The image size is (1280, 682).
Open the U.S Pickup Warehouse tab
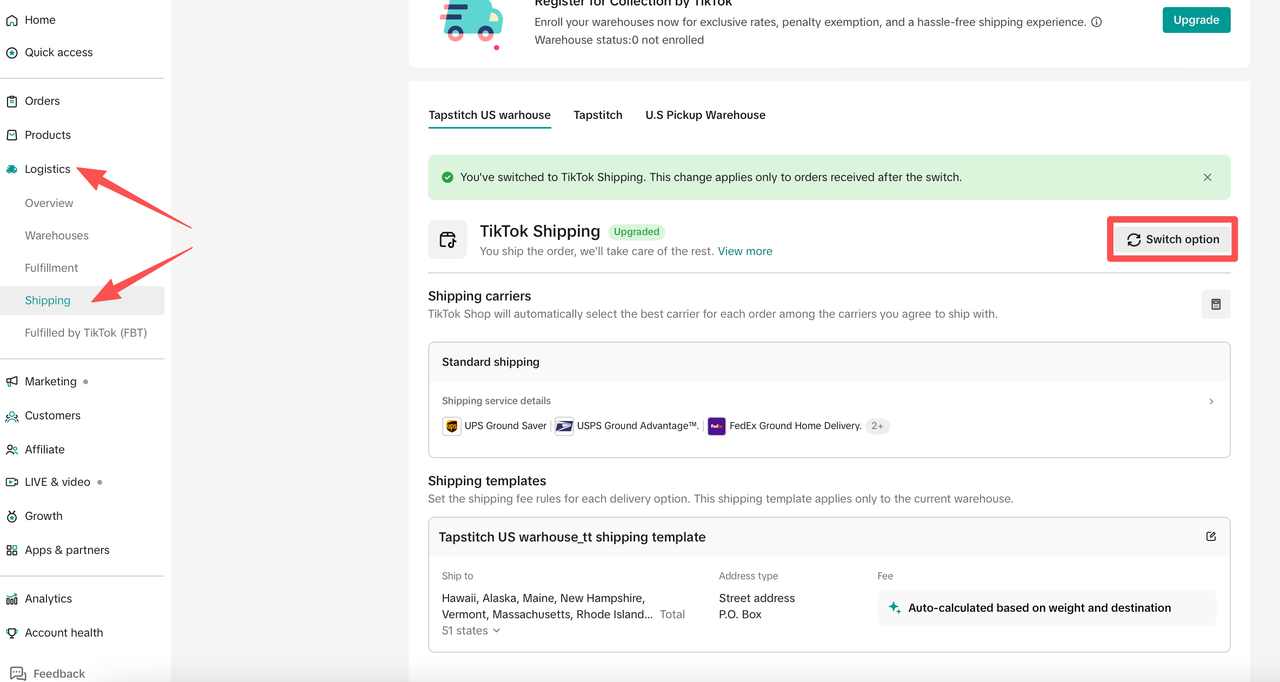tap(705, 115)
